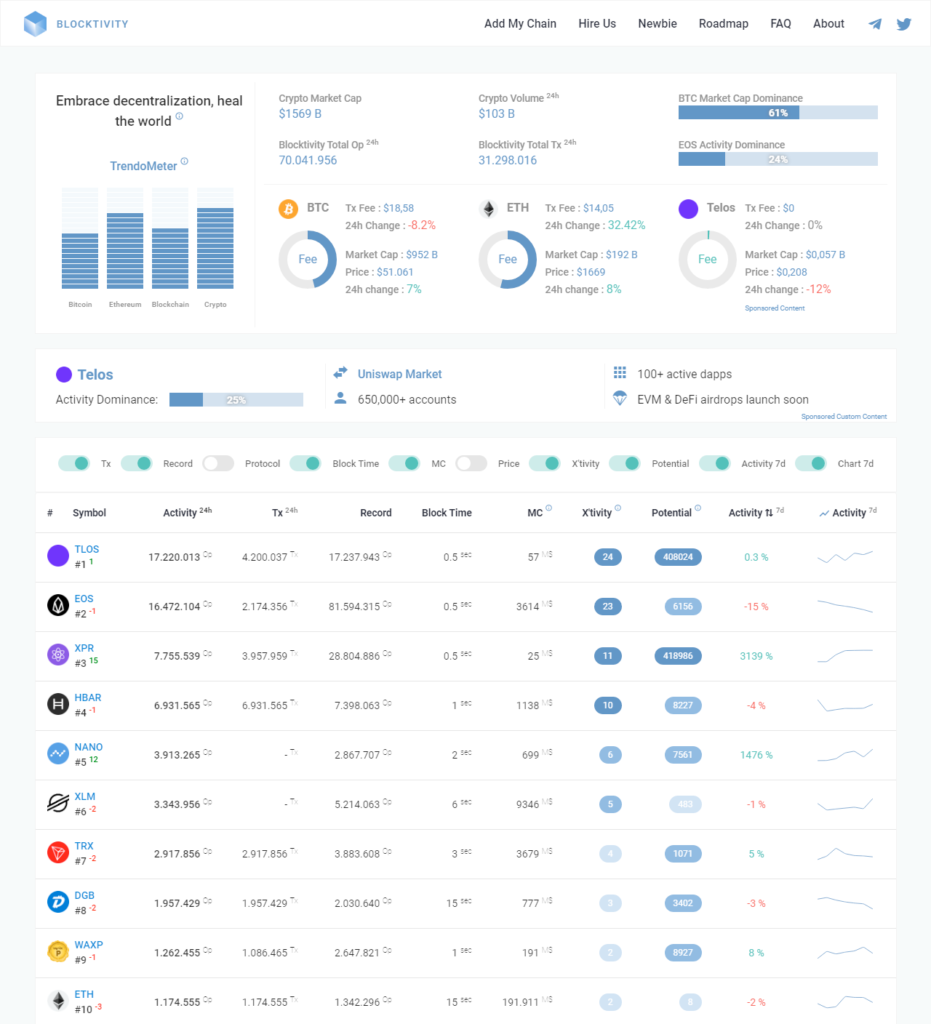Toggle the MC column switch
Screen dimensions: 931x1024
click(x=404, y=463)
